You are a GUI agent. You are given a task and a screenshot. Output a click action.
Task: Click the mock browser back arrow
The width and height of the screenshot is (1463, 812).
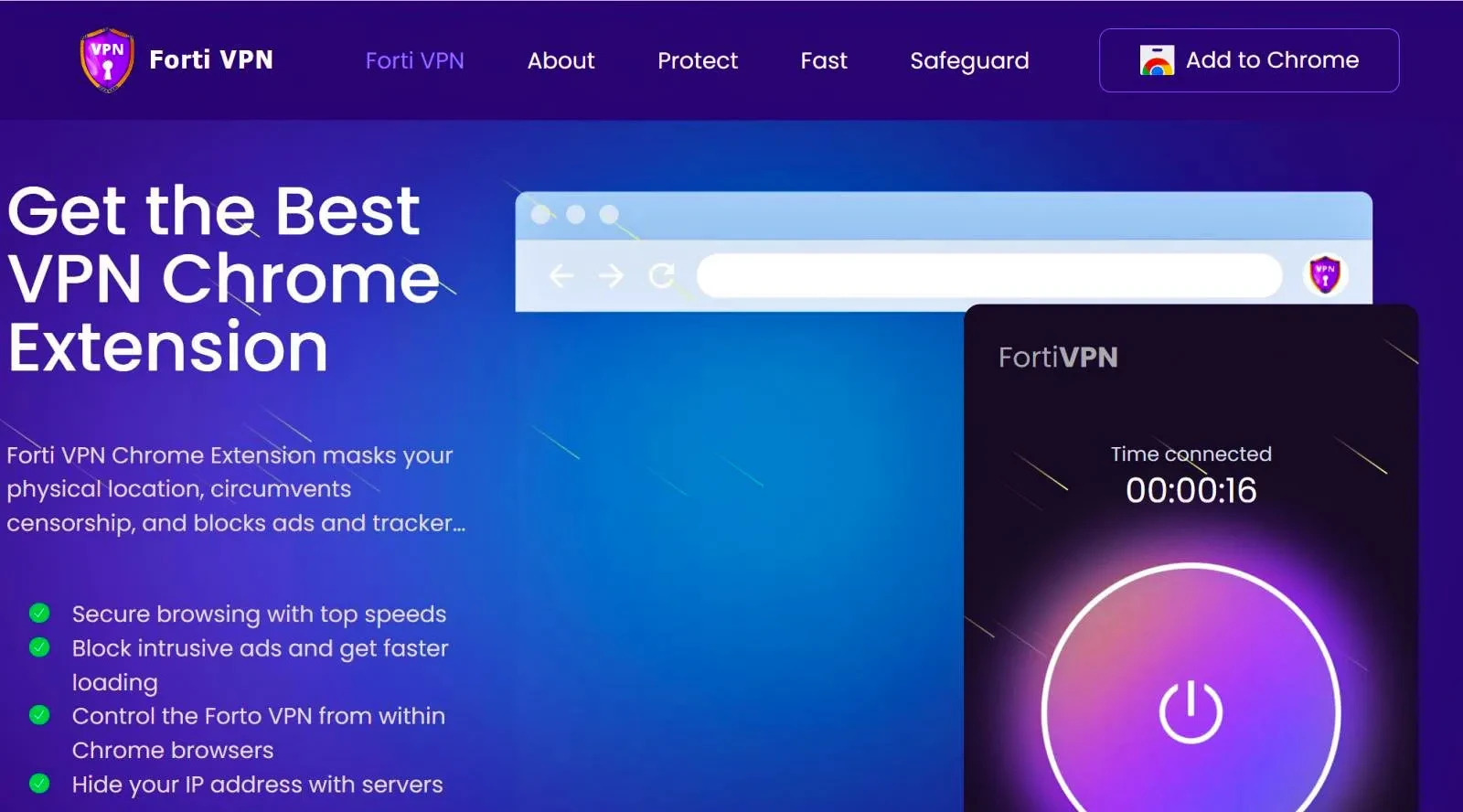(x=561, y=275)
